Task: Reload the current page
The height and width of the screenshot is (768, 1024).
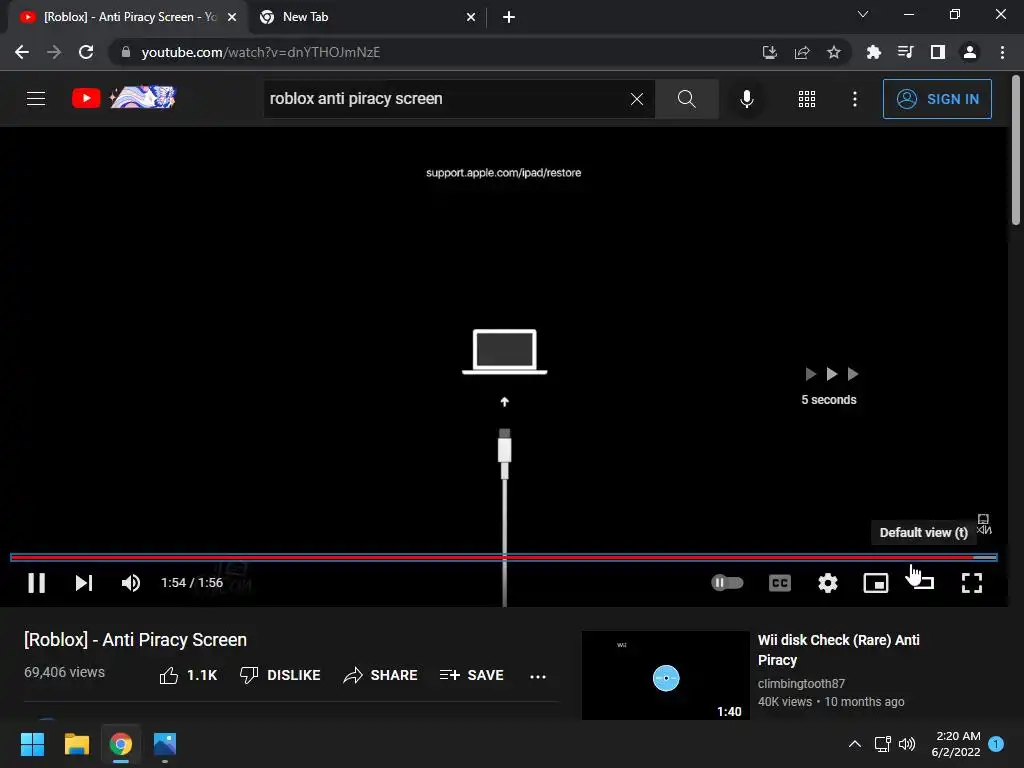Action: [86, 52]
